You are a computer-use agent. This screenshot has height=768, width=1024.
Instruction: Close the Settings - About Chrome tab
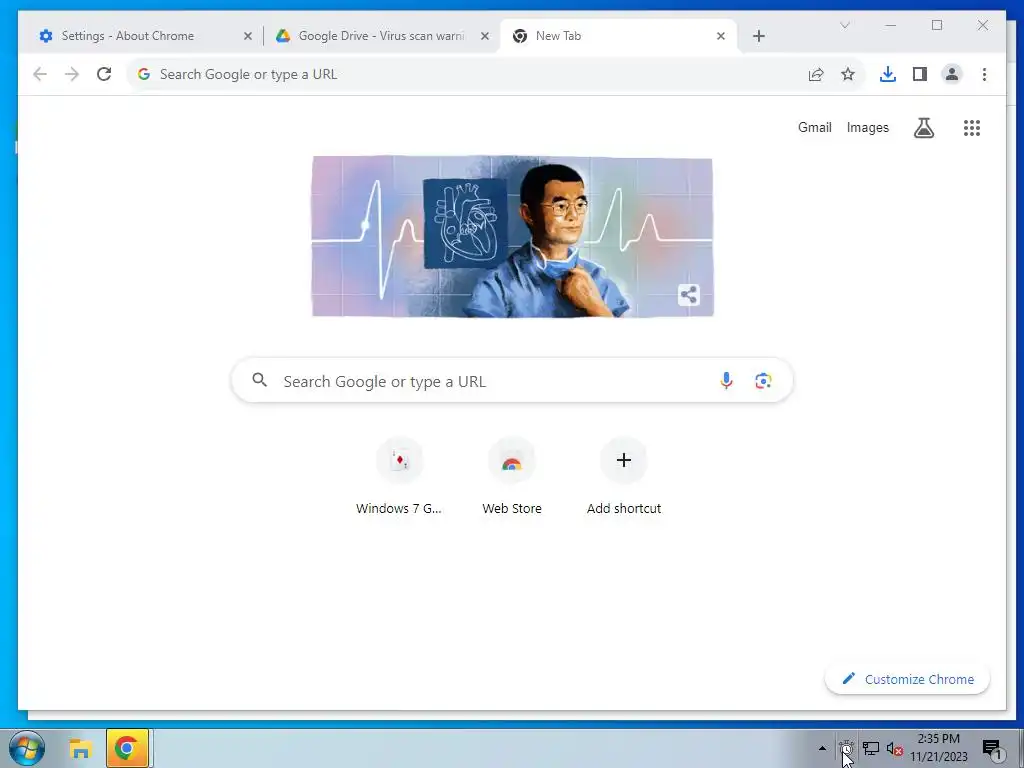click(248, 36)
